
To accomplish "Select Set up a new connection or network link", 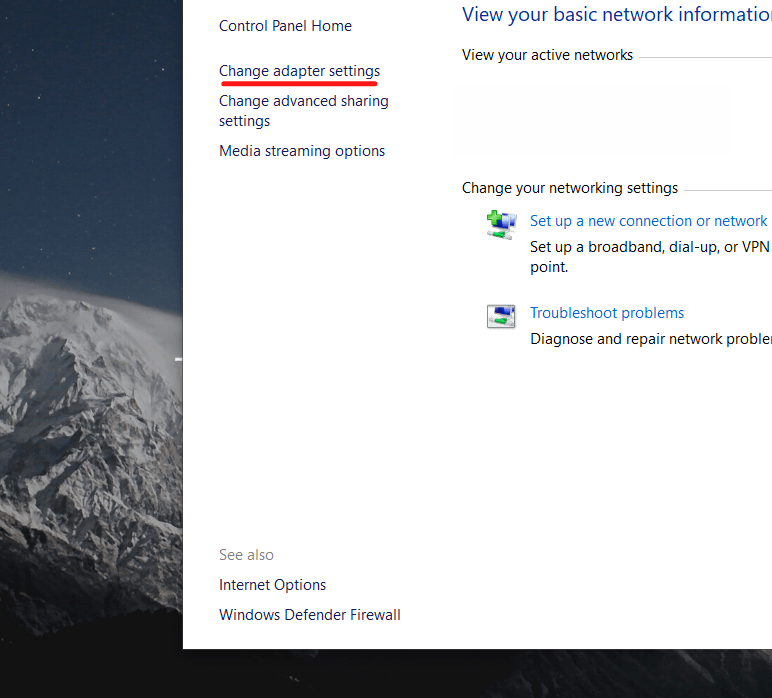I will click(x=648, y=221).
